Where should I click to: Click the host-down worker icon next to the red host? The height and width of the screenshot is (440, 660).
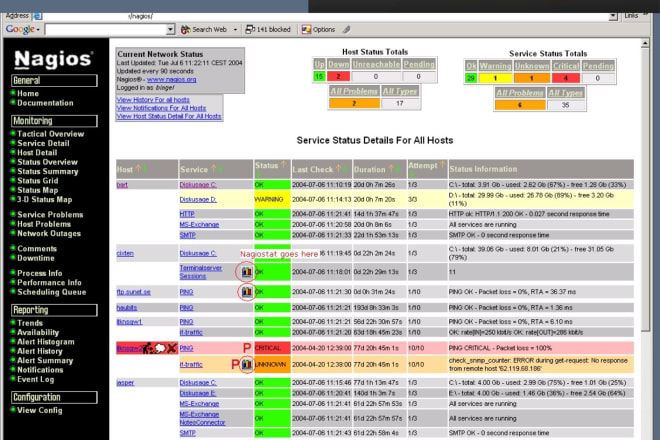[x=148, y=348]
